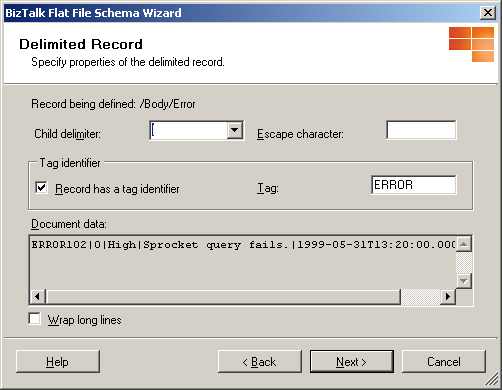Viewport: 502px width, 390px height.
Task: Click document data scroll up arrow
Action: pos(464,244)
